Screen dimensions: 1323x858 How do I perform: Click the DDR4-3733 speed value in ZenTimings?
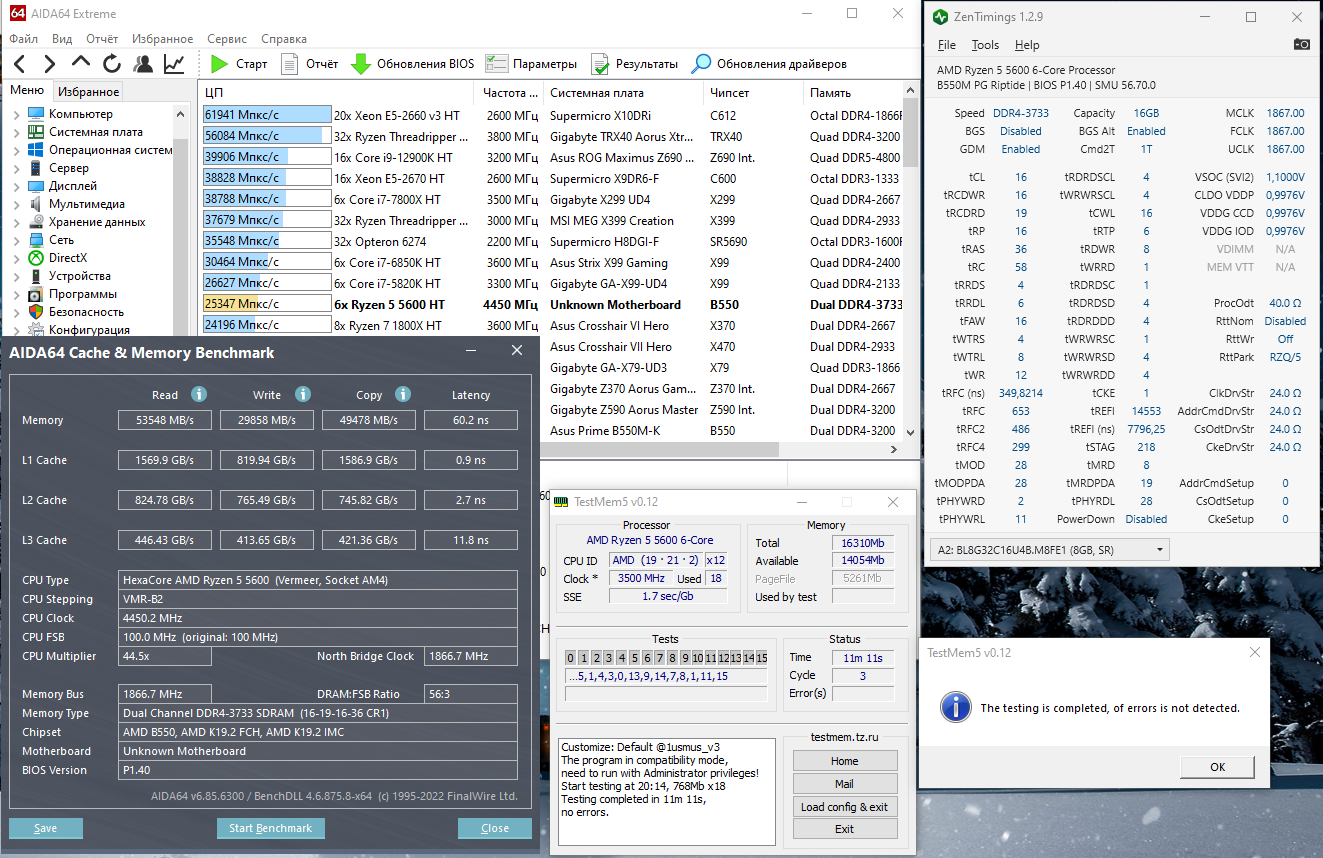point(1020,113)
